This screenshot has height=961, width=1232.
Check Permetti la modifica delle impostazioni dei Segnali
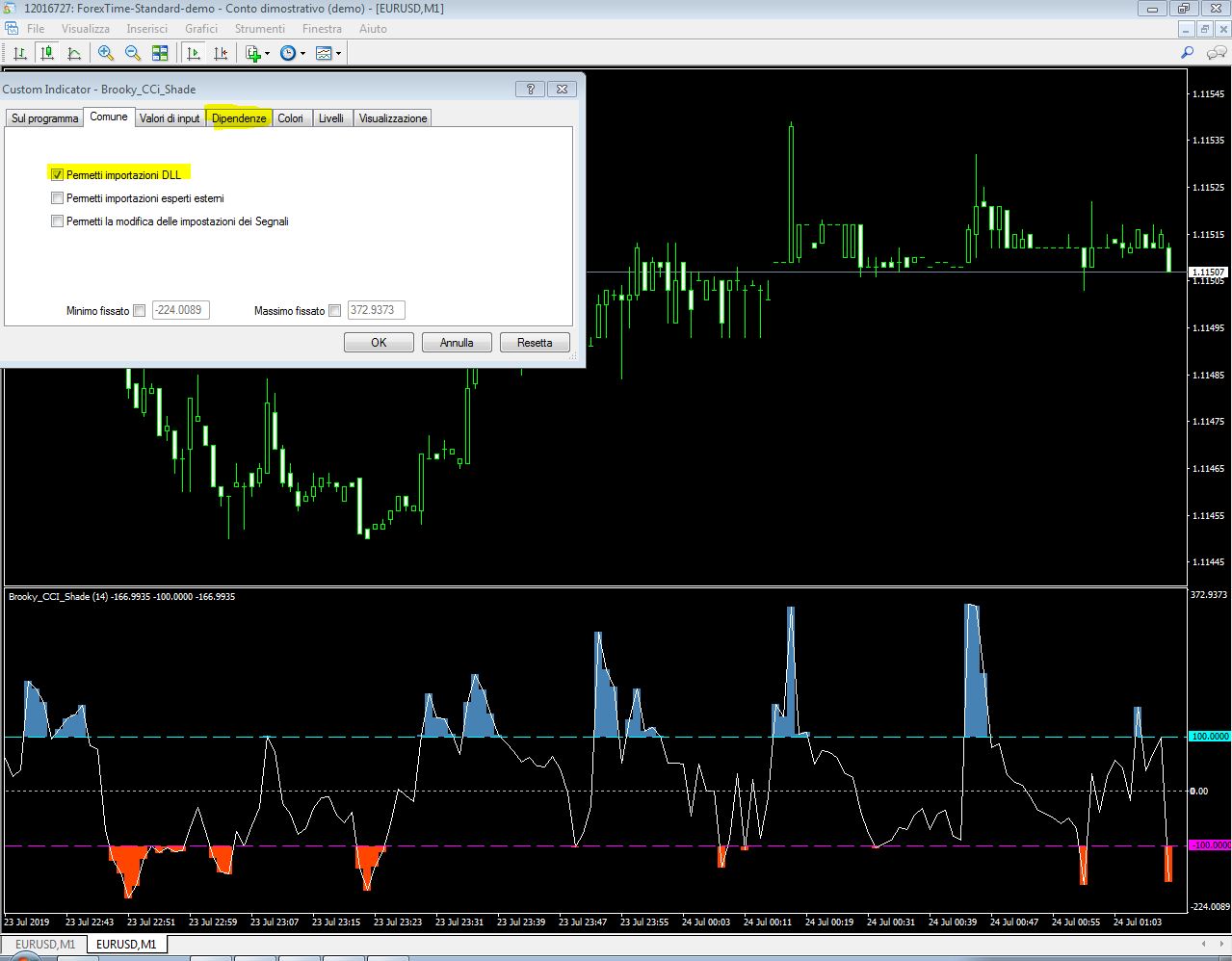pyautogui.click(x=57, y=221)
